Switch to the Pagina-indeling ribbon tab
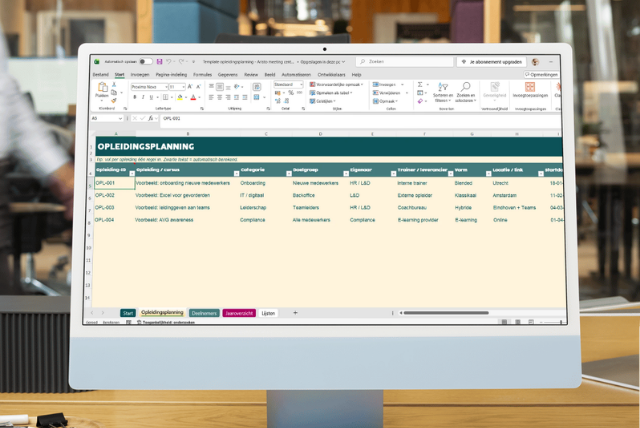The width and height of the screenshot is (640, 428). point(171,75)
